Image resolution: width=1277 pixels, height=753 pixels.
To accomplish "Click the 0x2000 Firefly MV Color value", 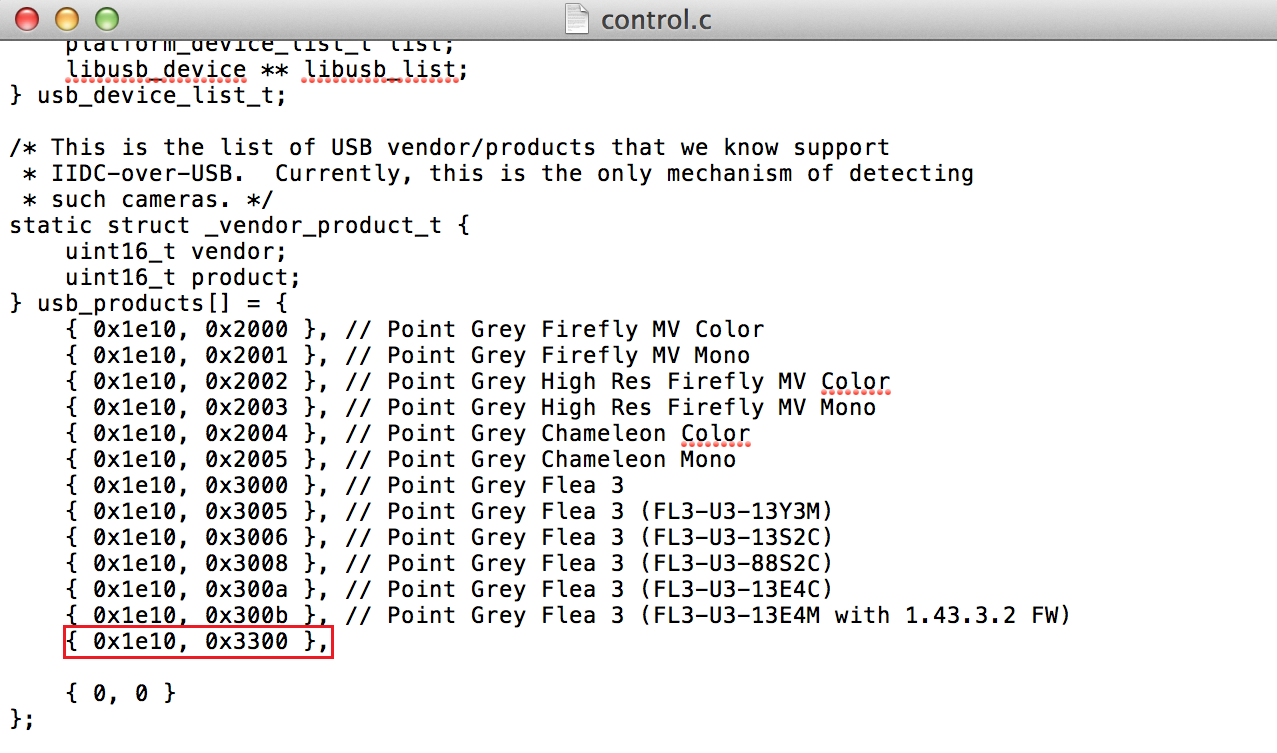I will tap(247, 330).
